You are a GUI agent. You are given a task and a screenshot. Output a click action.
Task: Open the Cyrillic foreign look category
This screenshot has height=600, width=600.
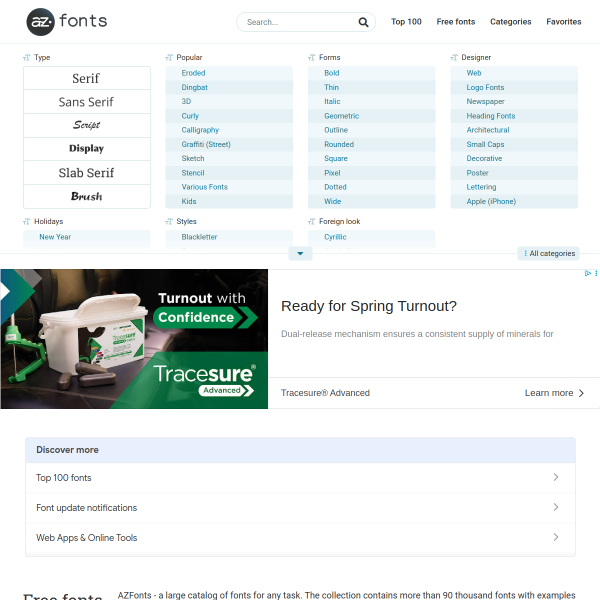372,237
